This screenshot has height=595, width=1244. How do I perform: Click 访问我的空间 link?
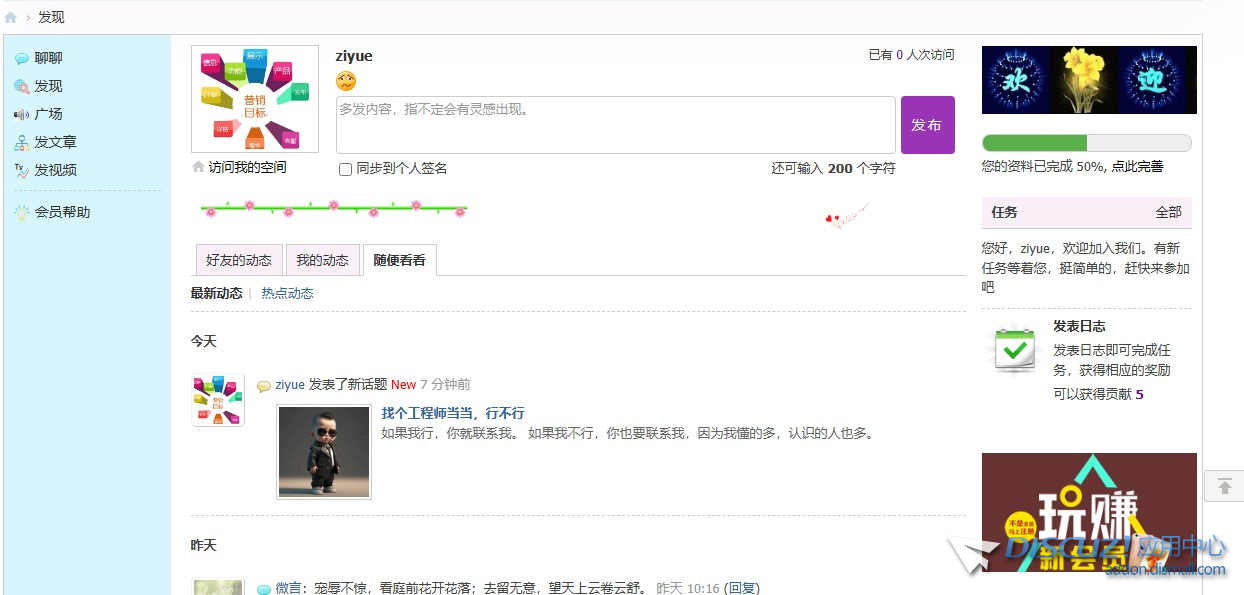(x=247, y=168)
